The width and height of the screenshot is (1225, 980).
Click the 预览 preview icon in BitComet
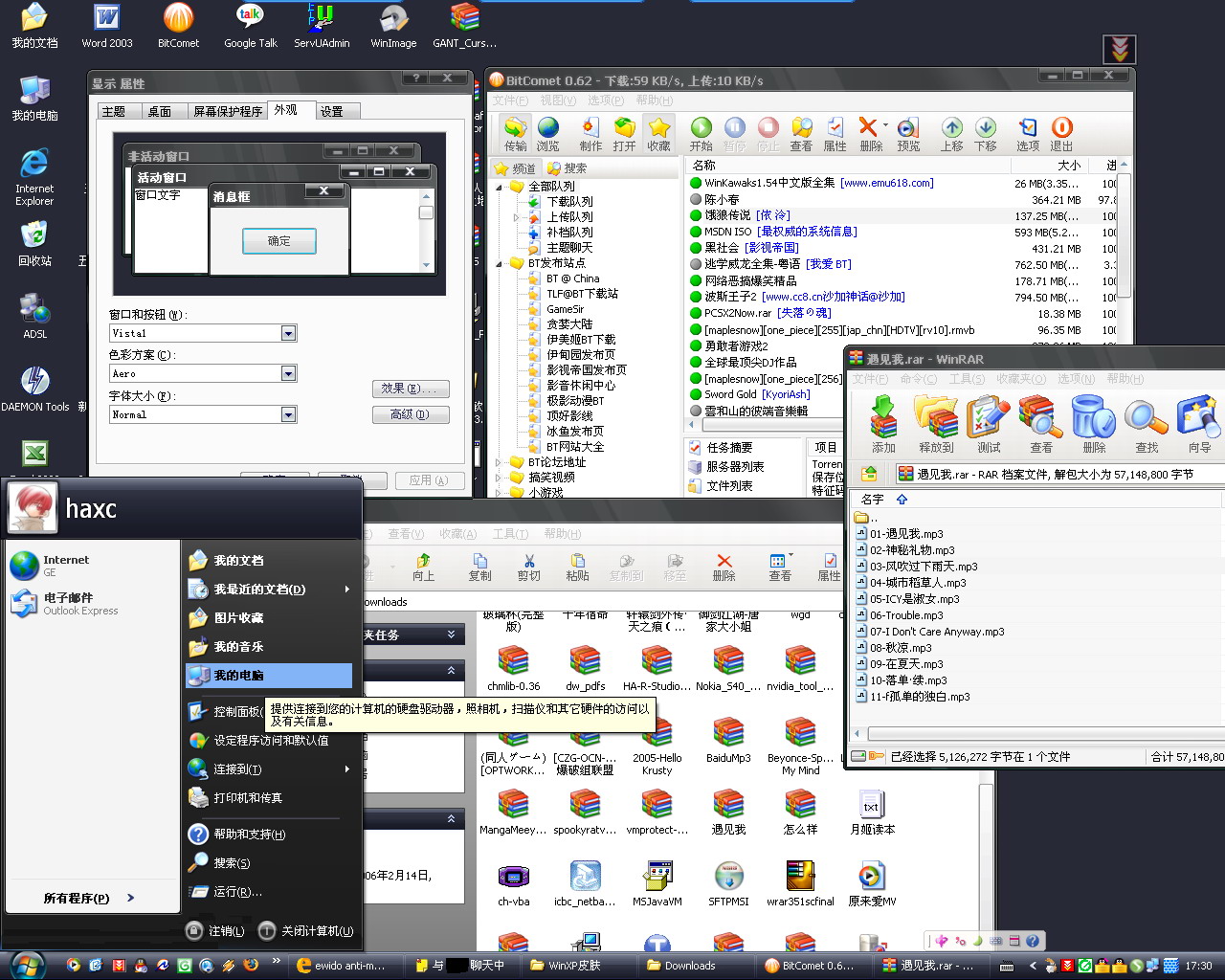tap(908, 134)
